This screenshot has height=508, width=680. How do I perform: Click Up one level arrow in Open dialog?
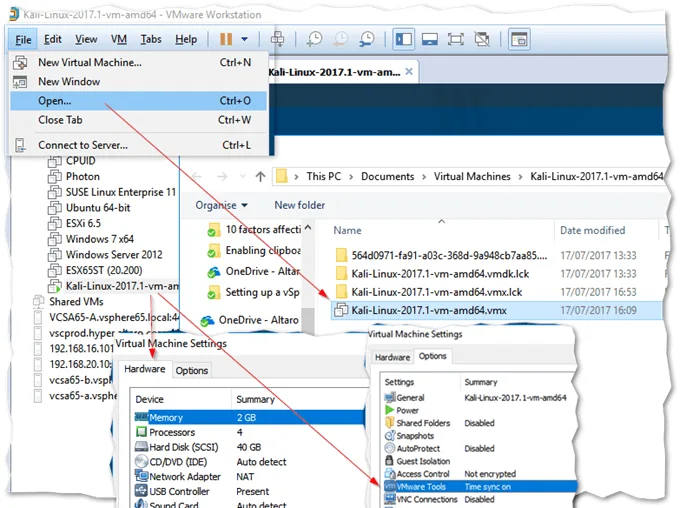pyautogui.click(x=260, y=177)
